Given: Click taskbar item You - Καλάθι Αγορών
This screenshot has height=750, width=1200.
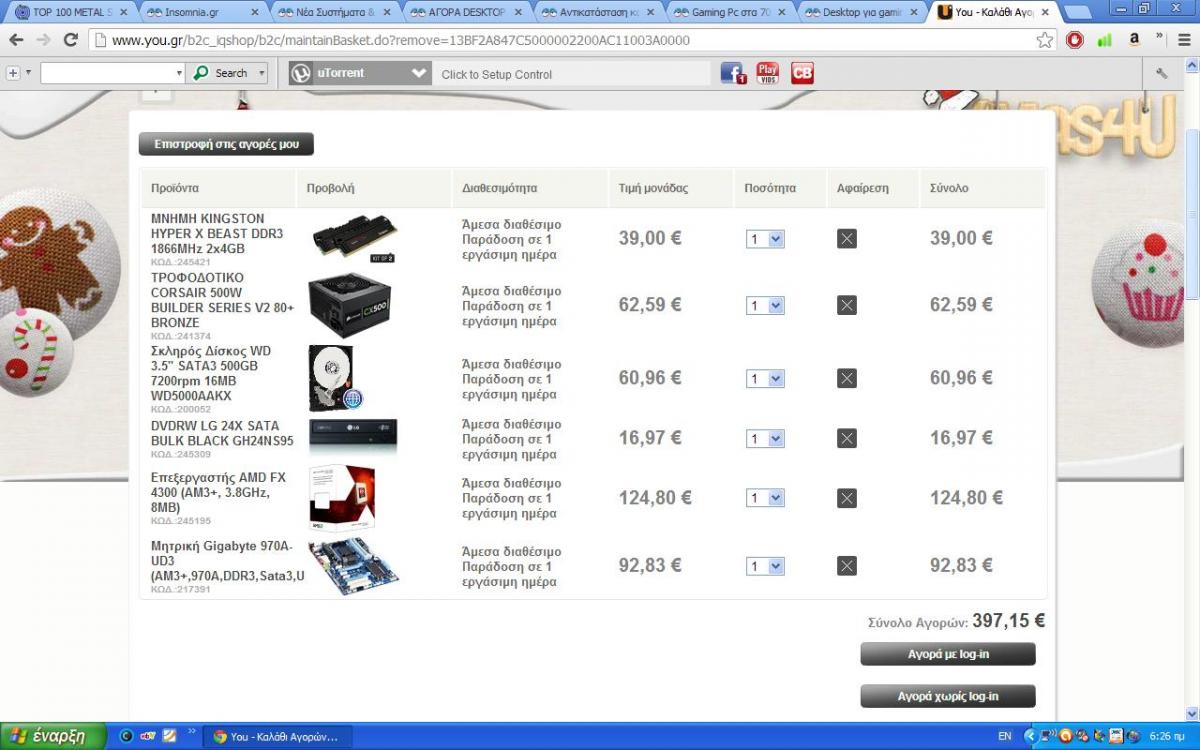Looking at the screenshot, I should pyautogui.click(x=277, y=737).
